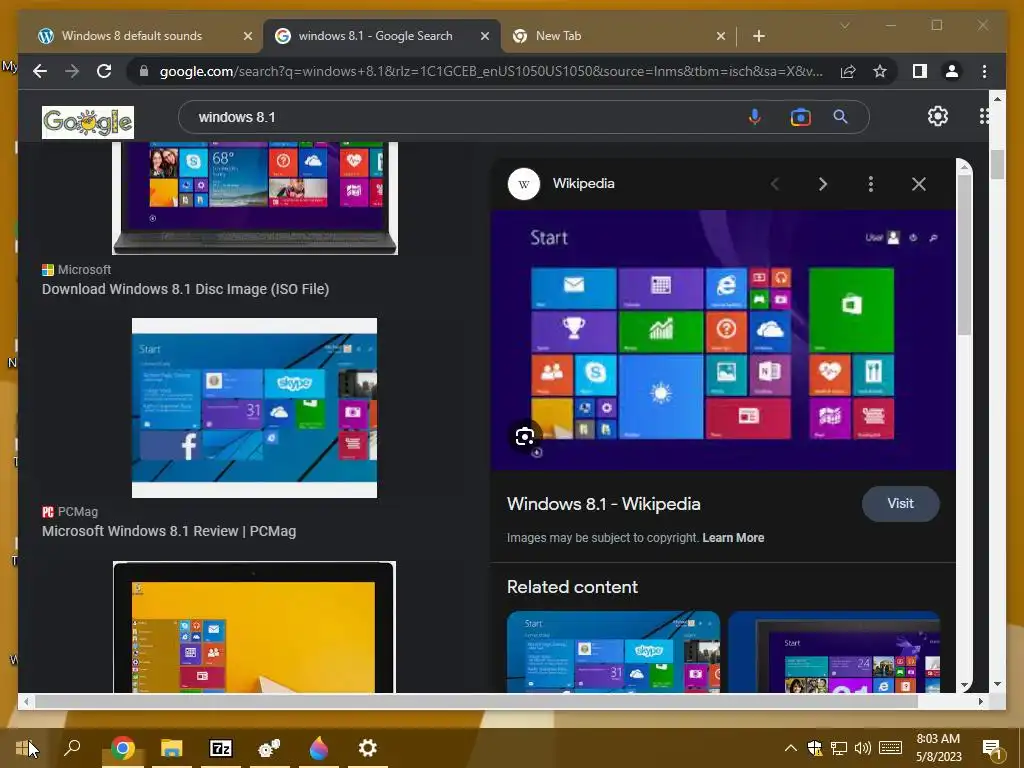View site security lock info
Viewport: 1024px width, 768px height.
[x=144, y=71]
